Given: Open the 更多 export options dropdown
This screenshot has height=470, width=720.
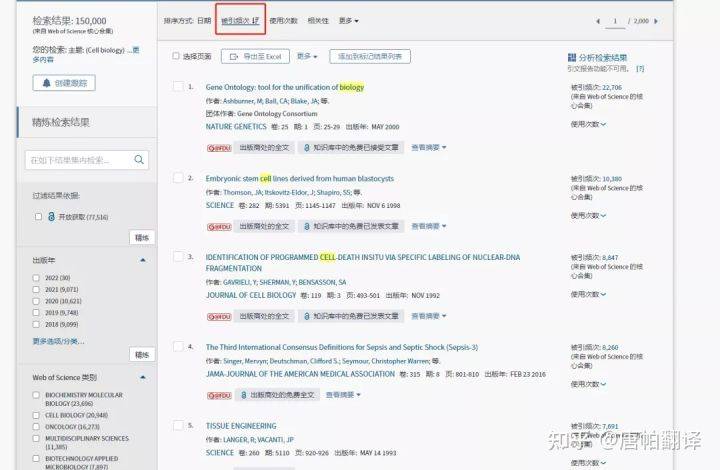Looking at the screenshot, I should click(x=307, y=56).
